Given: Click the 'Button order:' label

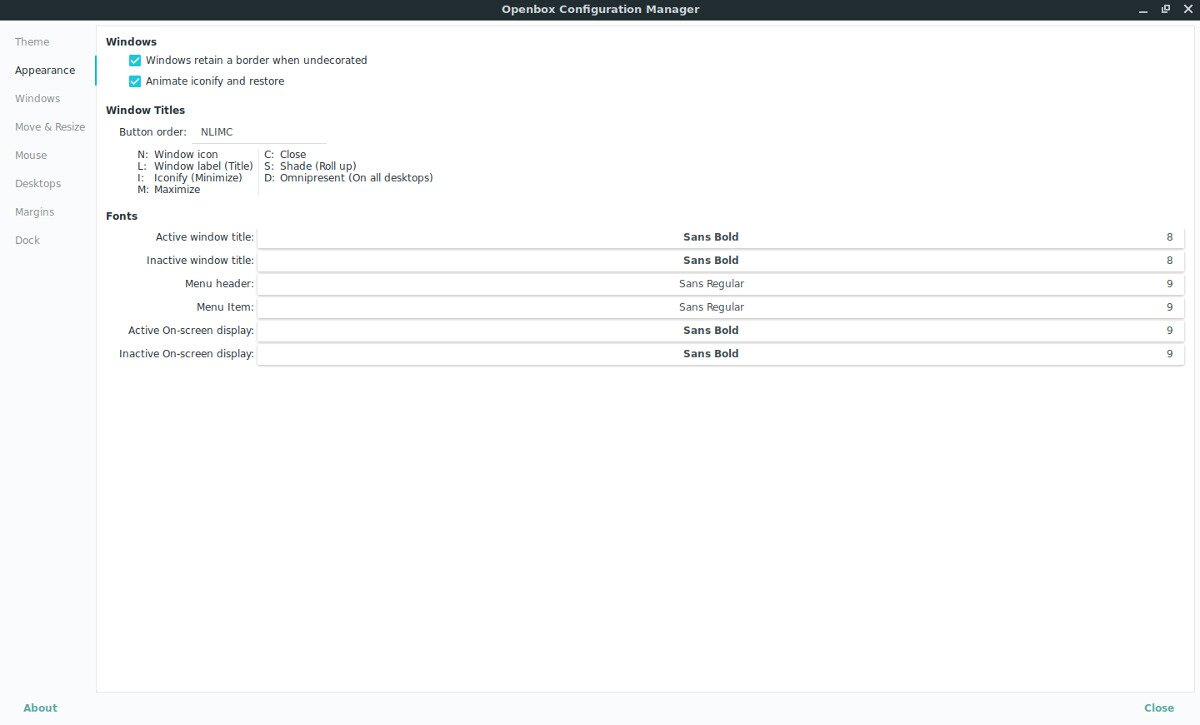Looking at the screenshot, I should coord(153,132).
